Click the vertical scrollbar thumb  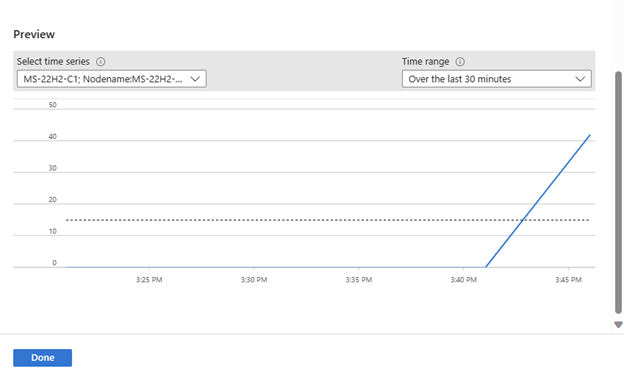click(x=618, y=193)
